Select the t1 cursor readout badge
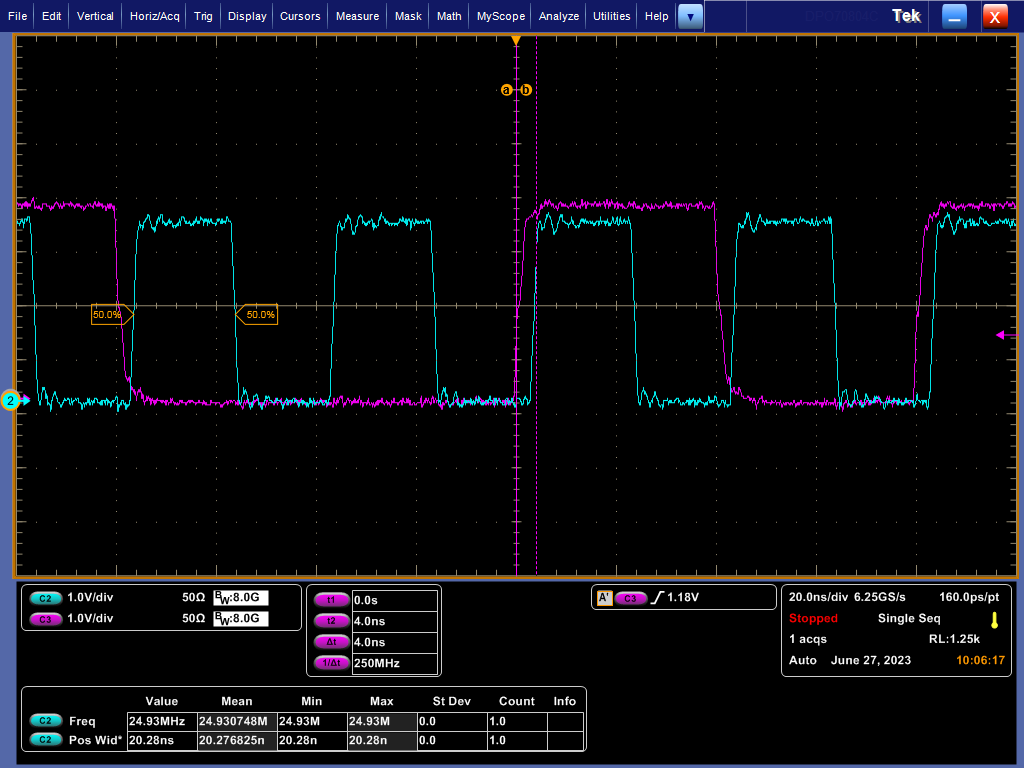Viewport: 1024px width, 768px height. 331,600
